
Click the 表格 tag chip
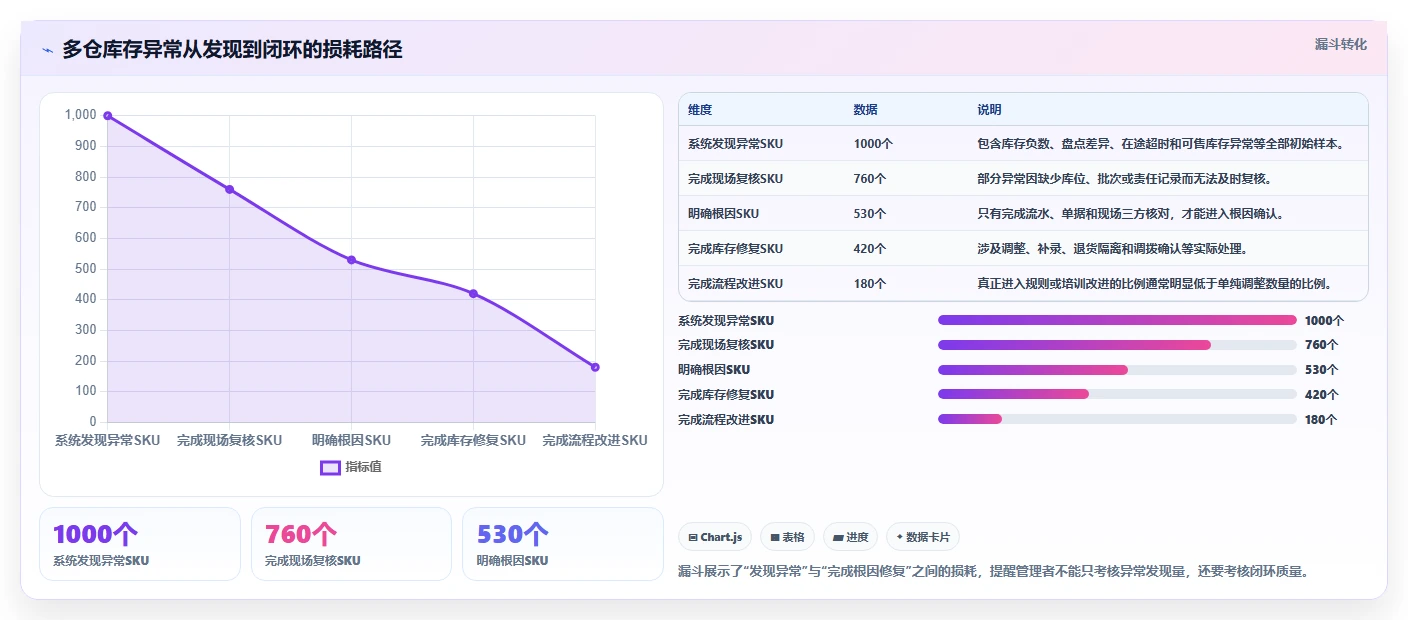tap(788, 537)
